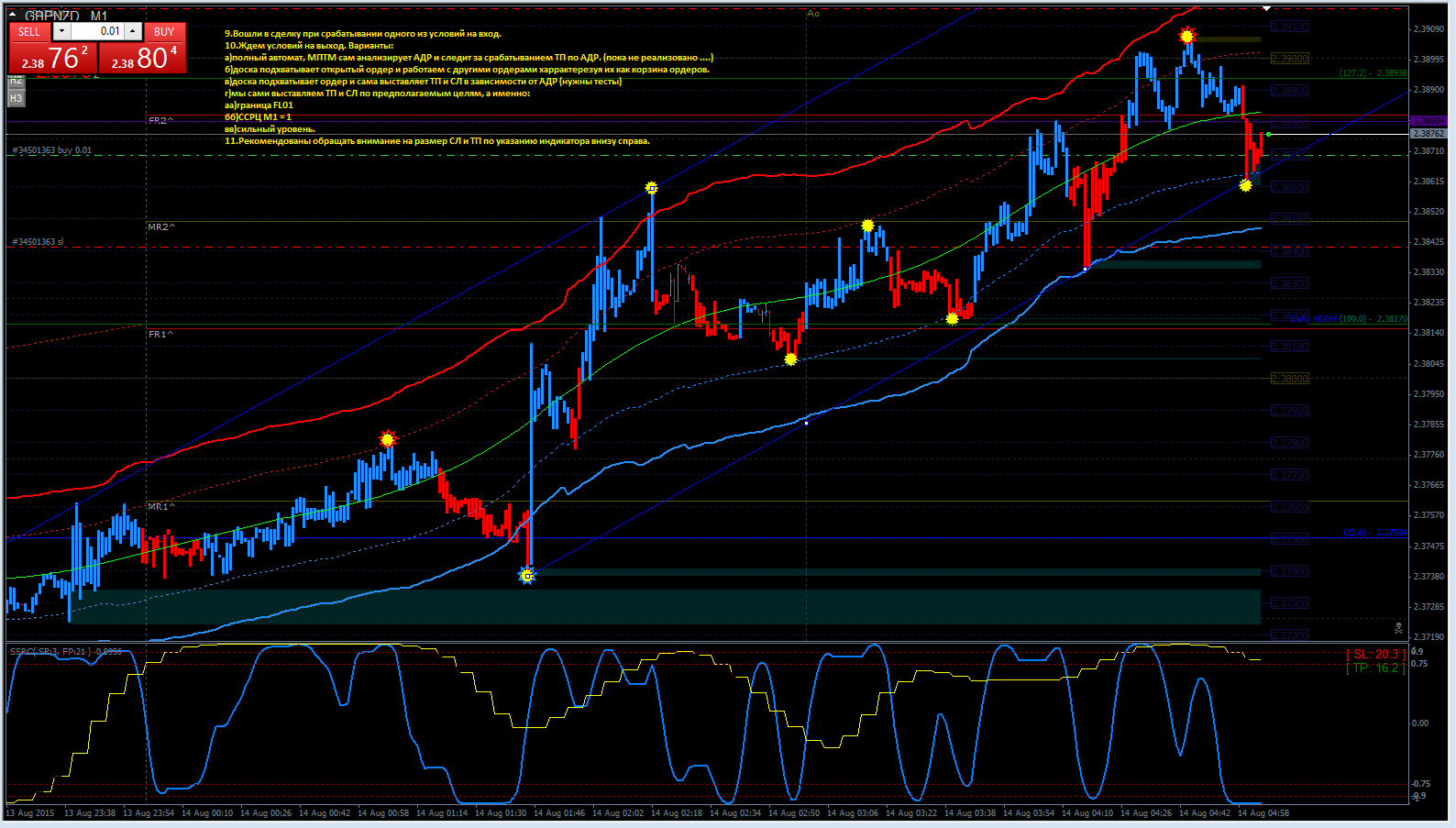1456x828 pixels.
Task: Click the 14 Aug 04:58 time label
Action: [x=1263, y=812]
